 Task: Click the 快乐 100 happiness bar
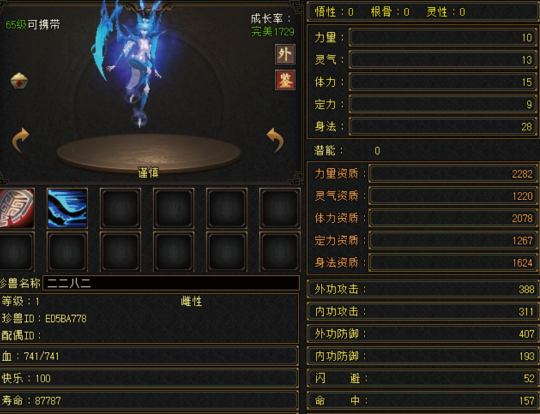click(x=149, y=378)
